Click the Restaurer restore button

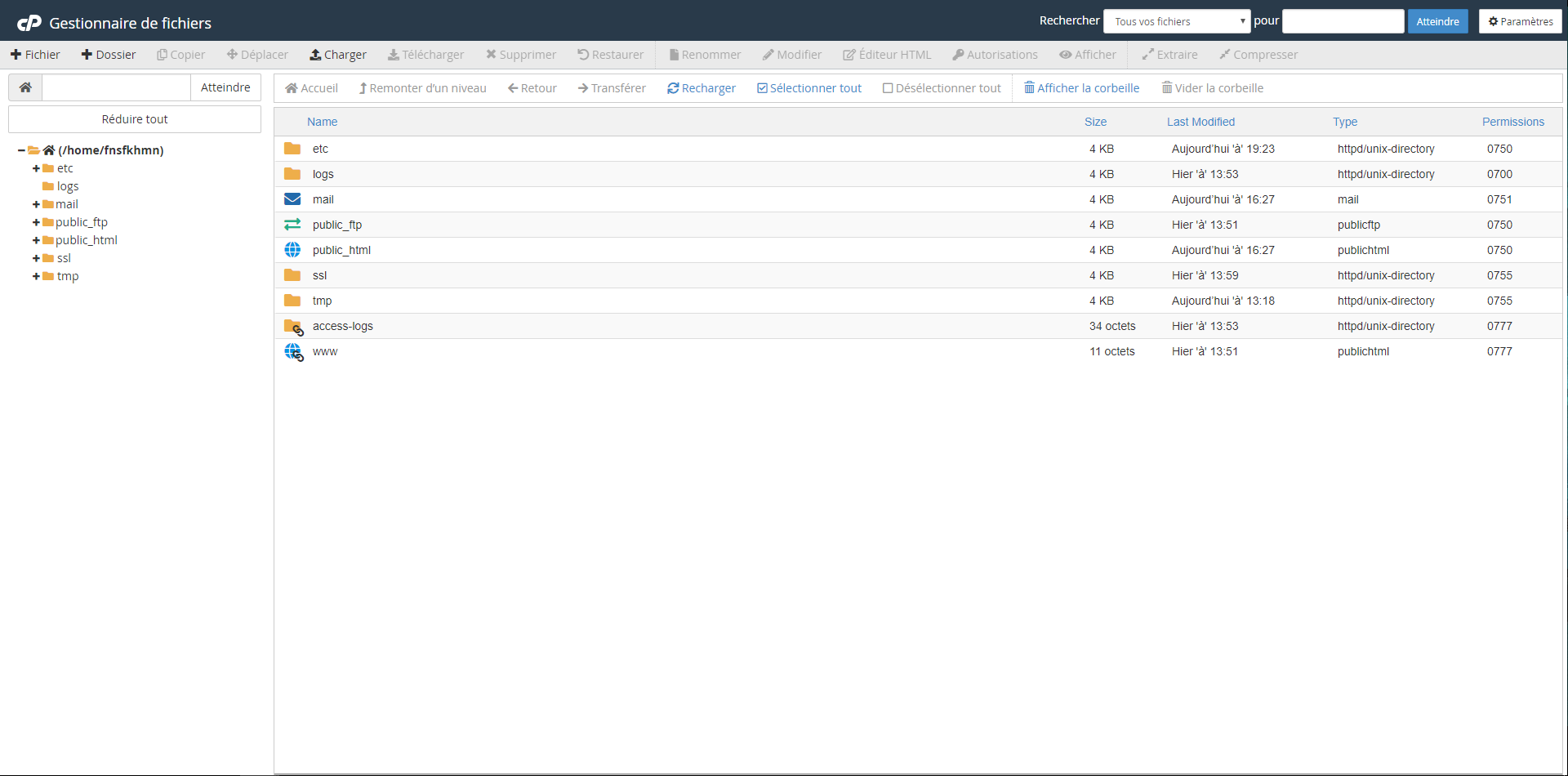pos(610,55)
